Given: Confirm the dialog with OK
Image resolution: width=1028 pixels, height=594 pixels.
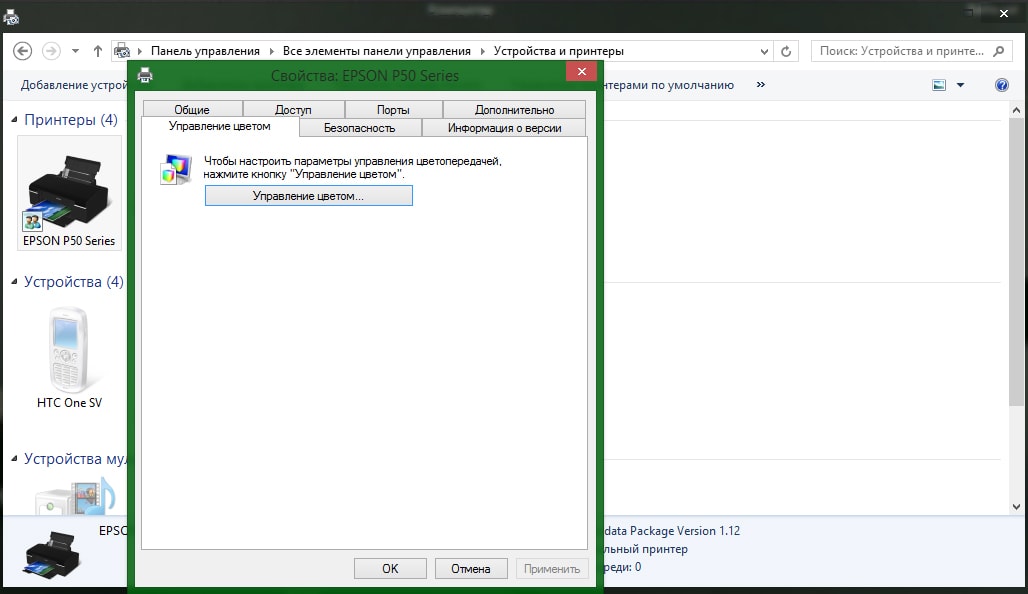Looking at the screenshot, I should 390,568.
